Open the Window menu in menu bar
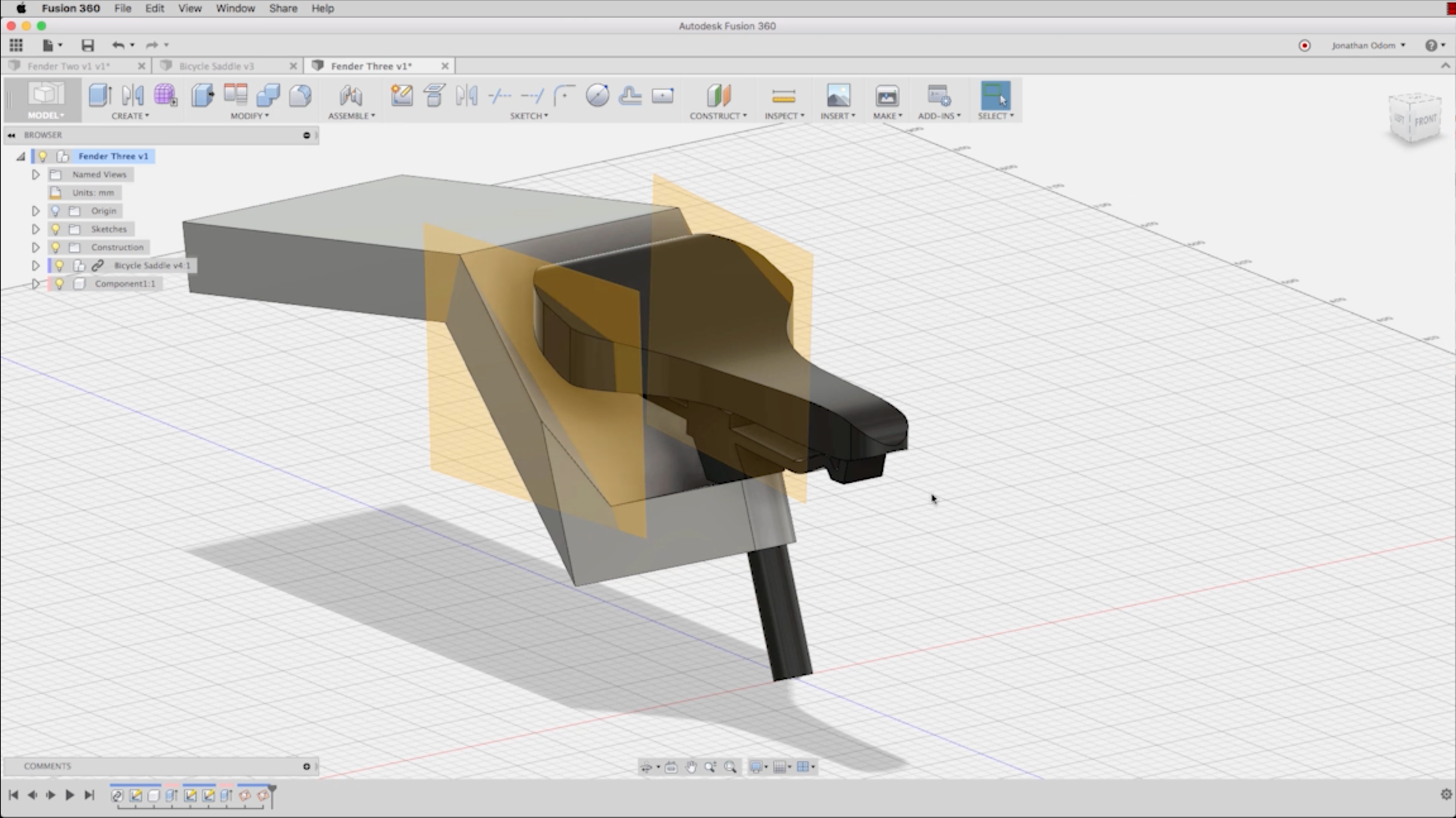Image resolution: width=1456 pixels, height=818 pixels. (235, 8)
